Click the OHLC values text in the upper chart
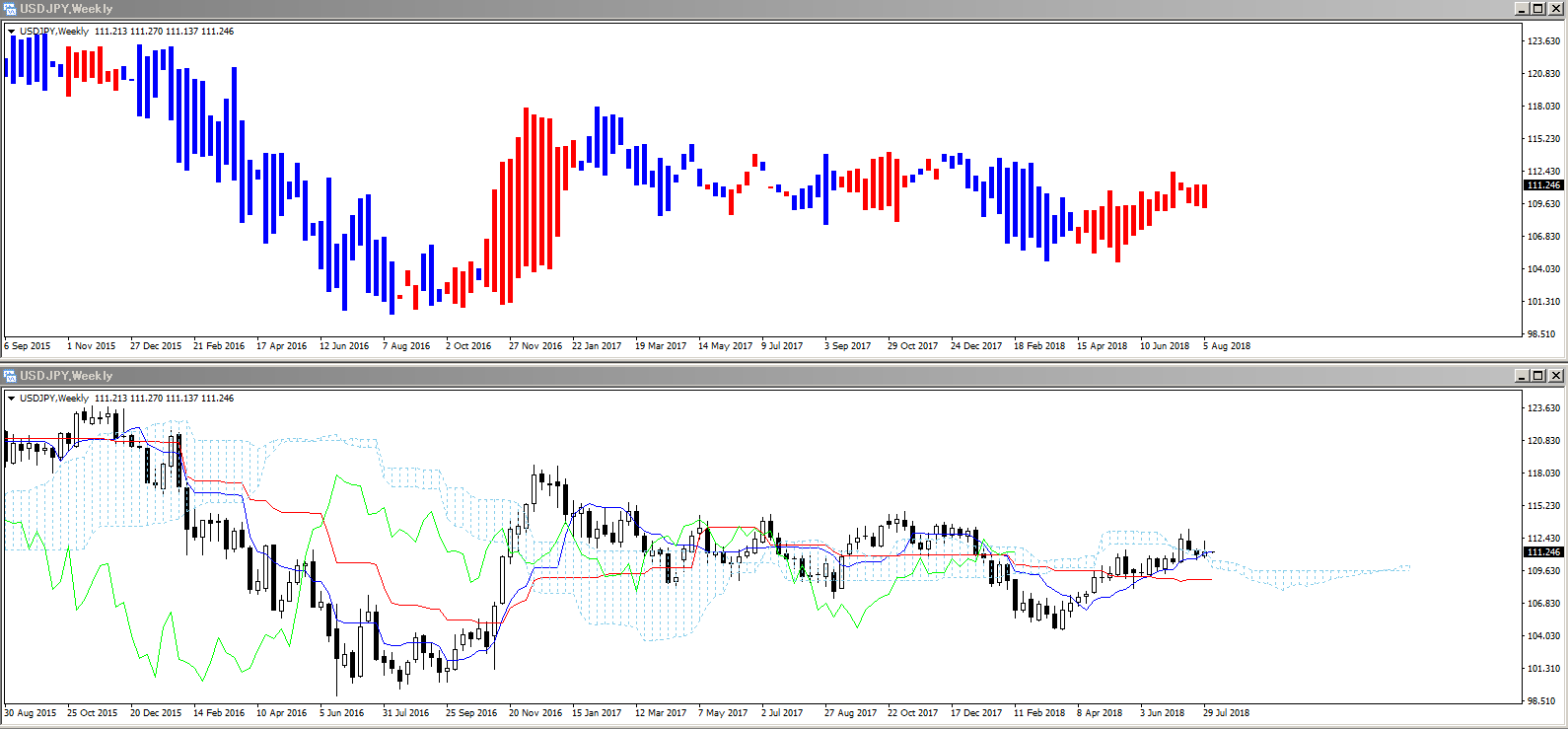The height and width of the screenshot is (729, 1568). click(164, 32)
